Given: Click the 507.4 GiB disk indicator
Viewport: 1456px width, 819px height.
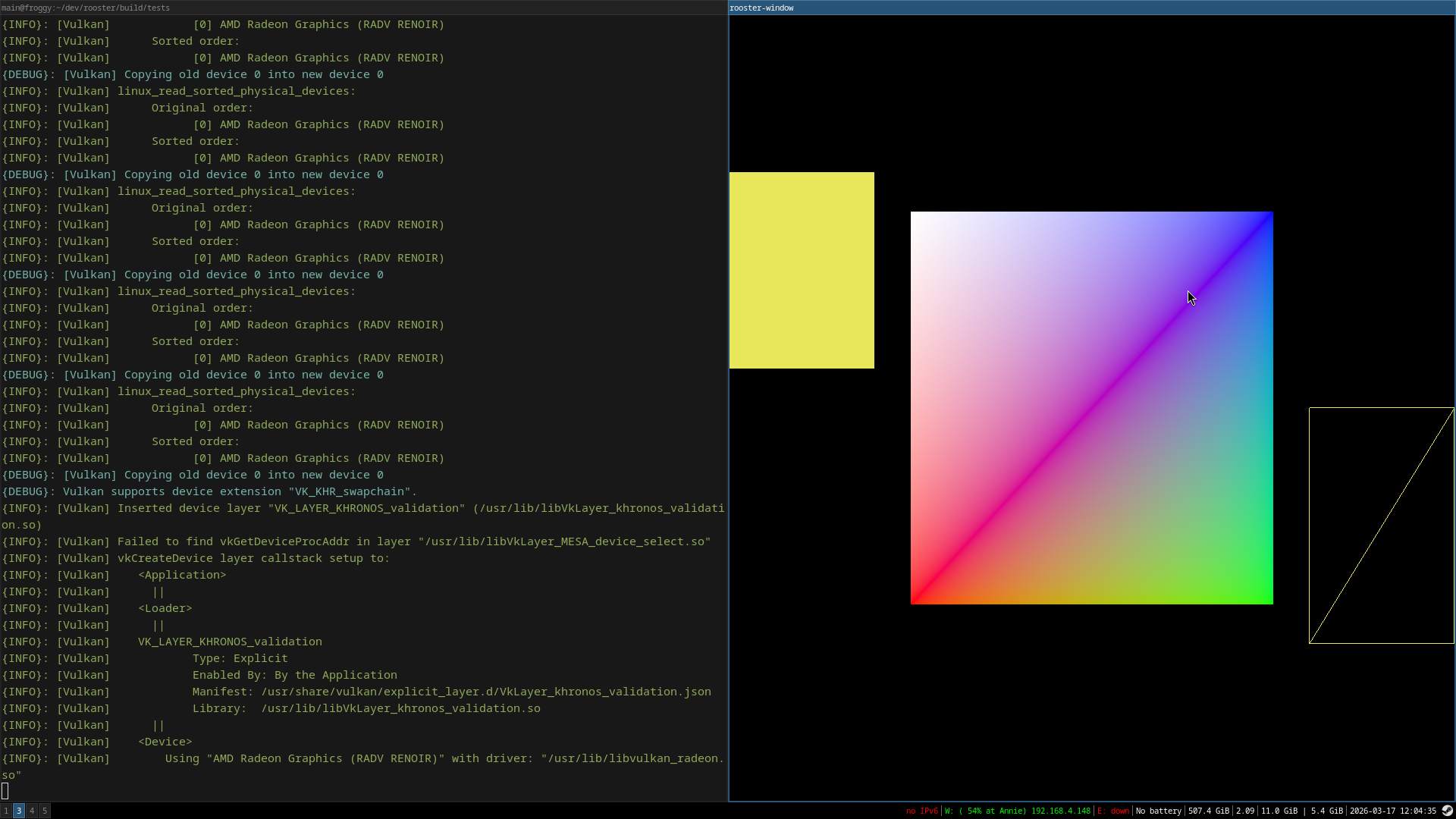Looking at the screenshot, I should 1208,811.
